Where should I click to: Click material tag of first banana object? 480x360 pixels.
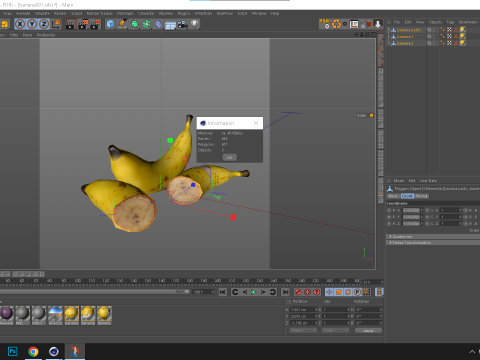click(x=463, y=30)
